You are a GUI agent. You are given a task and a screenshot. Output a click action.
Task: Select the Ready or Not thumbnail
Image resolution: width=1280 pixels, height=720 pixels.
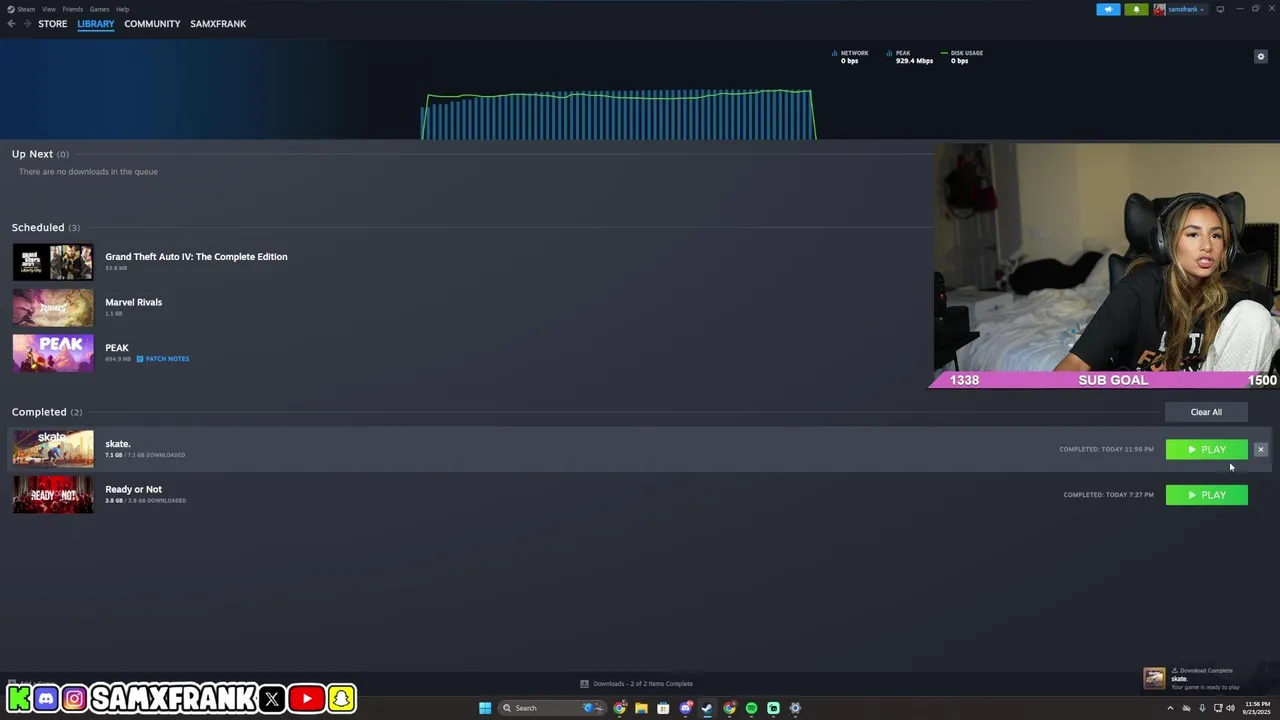pyautogui.click(x=53, y=495)
